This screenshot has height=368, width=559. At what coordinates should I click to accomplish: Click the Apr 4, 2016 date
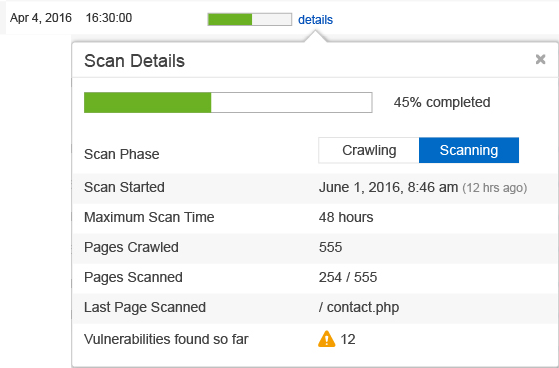pos(41,18)
